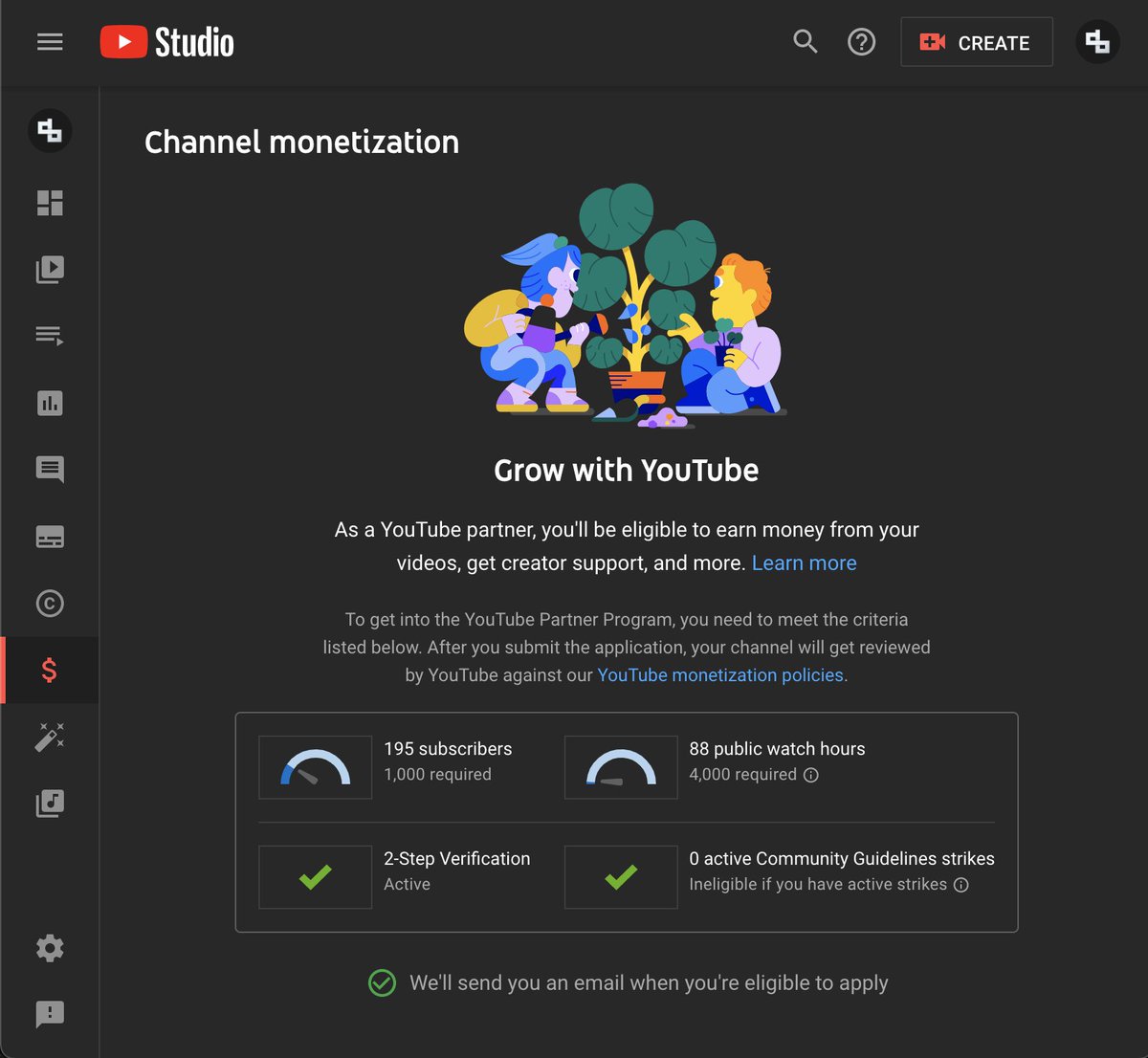1148x1058 pixels.
Task: Open Settings gear in sidebar
Action: 50,948
